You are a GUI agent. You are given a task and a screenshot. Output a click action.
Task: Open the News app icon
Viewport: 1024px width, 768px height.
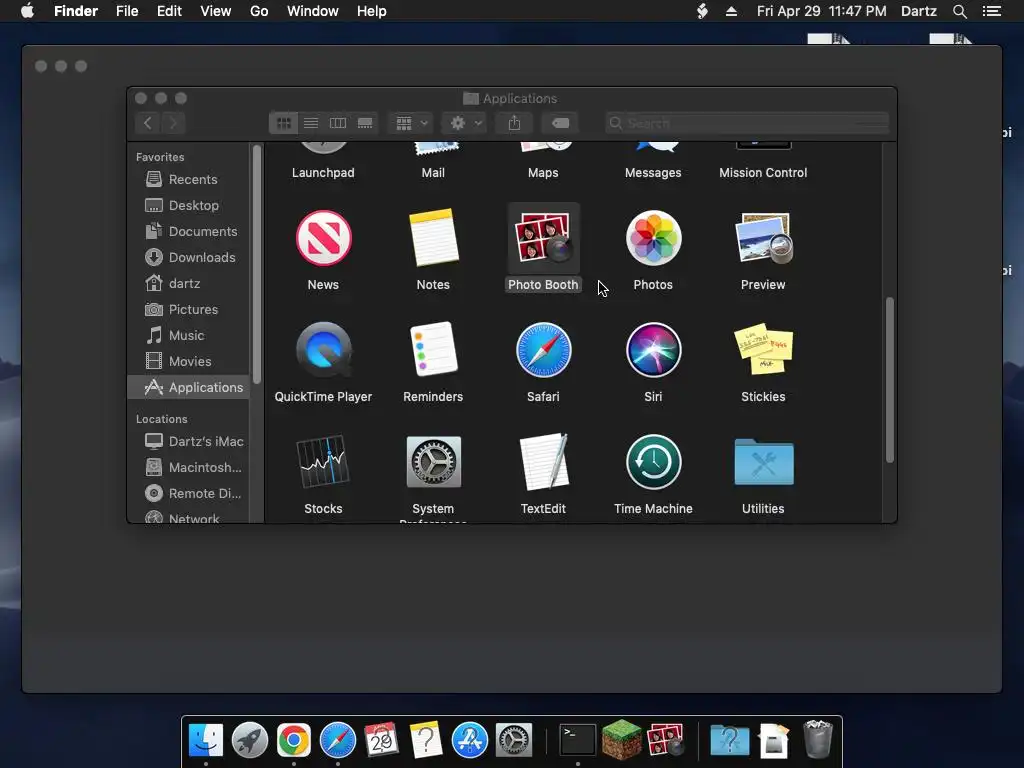click(x=323, y=238)
